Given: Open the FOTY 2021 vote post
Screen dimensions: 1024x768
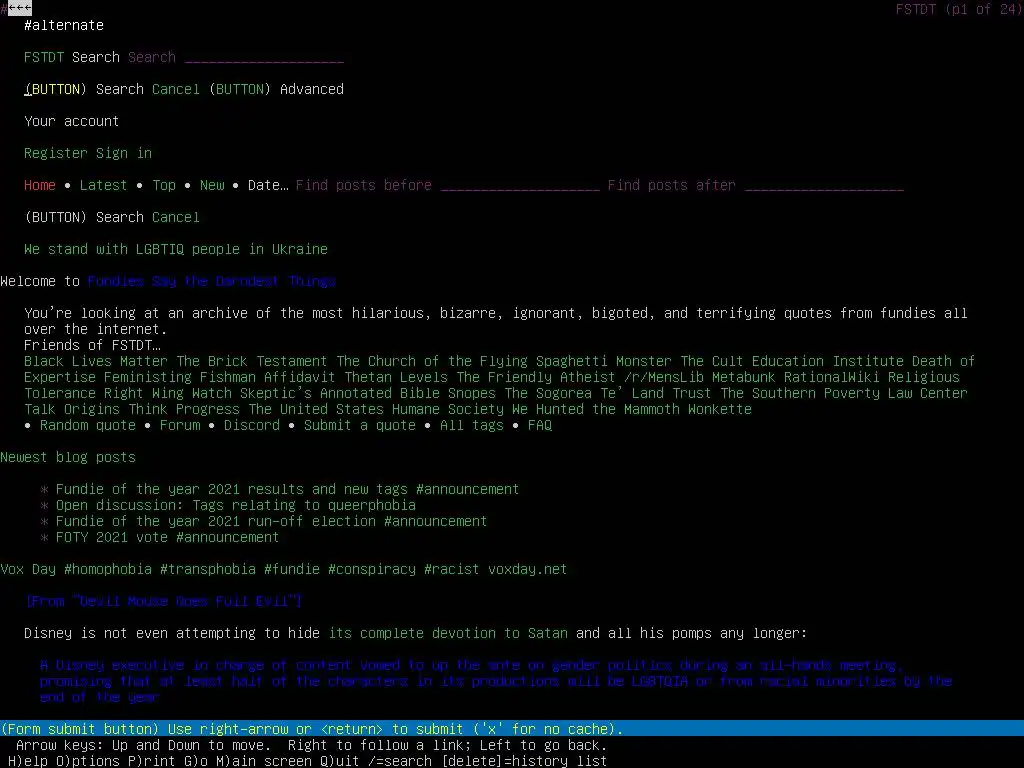Looking at the screenshot, I should point(167,537).
